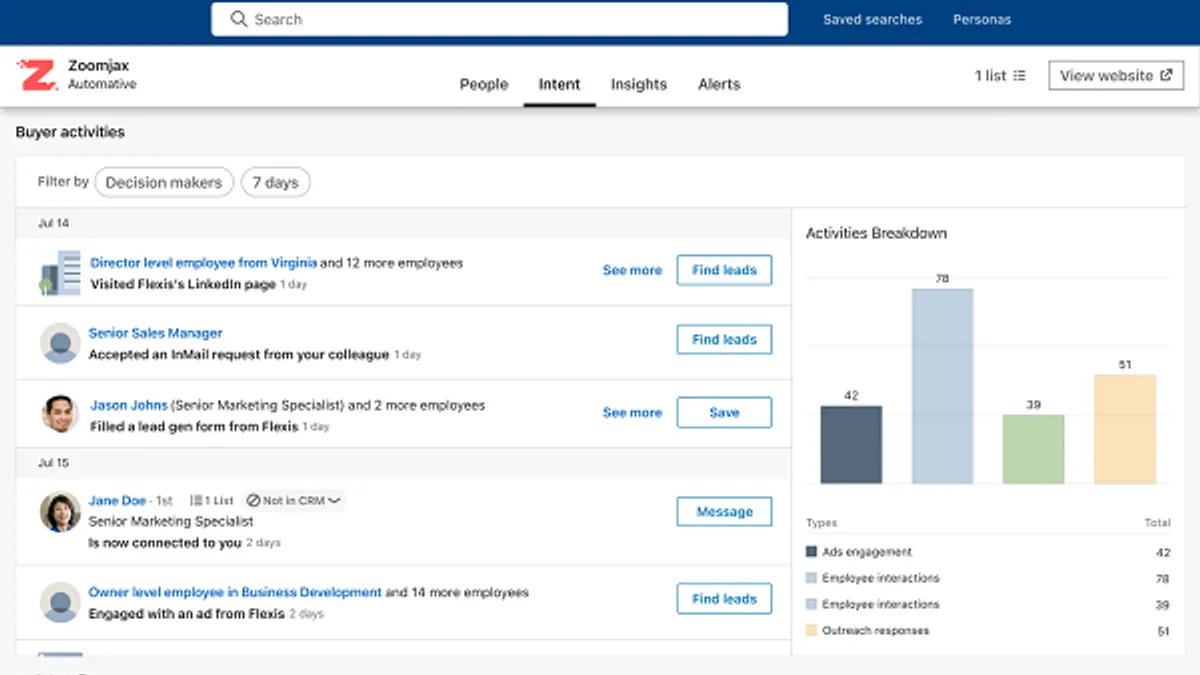Click 'Accepted an InMail request from your colleague'
Image resolution: width=1200 pixels, height=675 pixels.
coord(238,354)
